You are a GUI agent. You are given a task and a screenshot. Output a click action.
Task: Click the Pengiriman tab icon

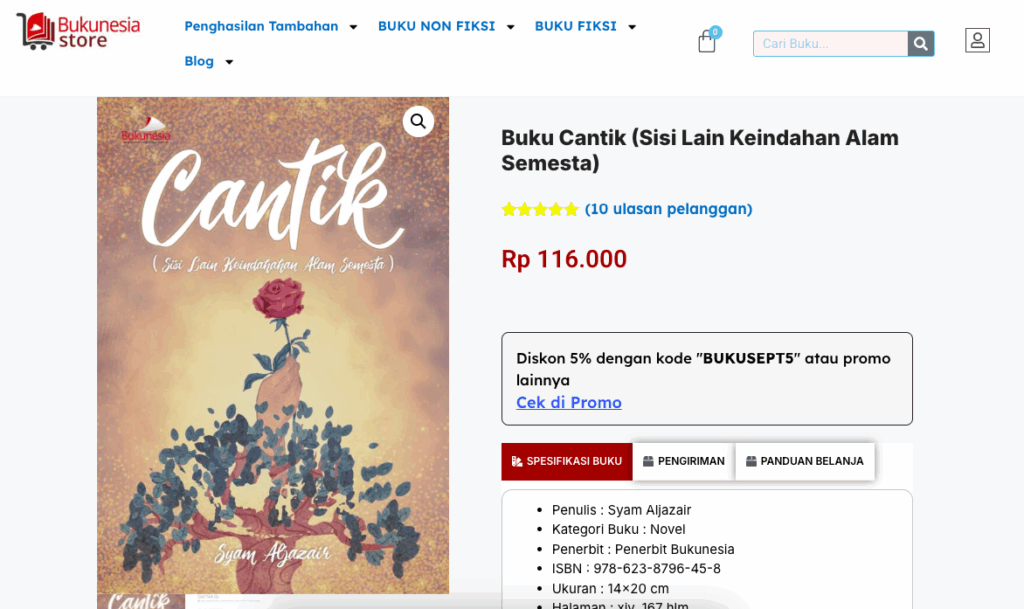pos(648,461)
